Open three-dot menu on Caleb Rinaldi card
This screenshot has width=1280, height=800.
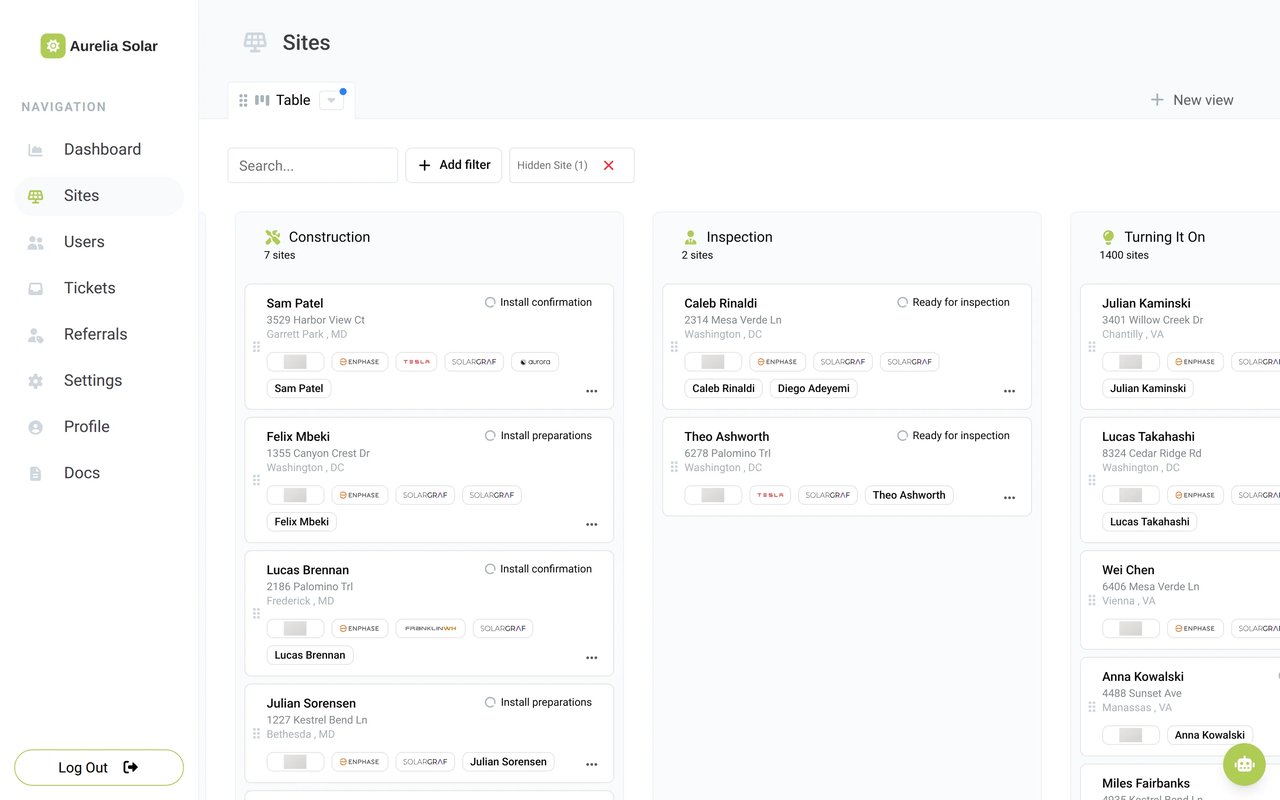(1010, 391)
